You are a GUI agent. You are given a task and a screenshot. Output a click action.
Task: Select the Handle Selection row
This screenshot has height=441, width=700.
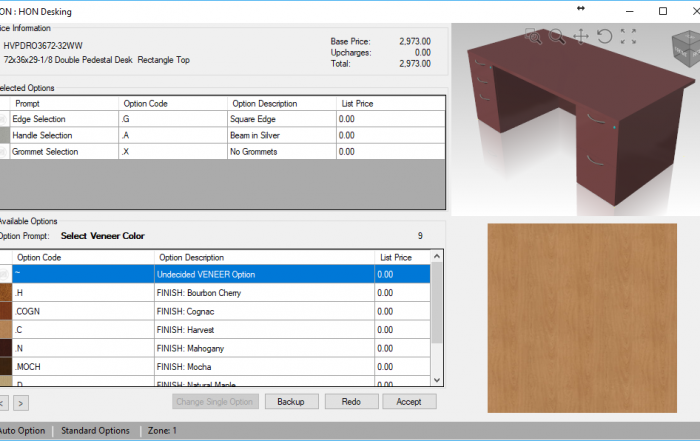click(222, 135)
